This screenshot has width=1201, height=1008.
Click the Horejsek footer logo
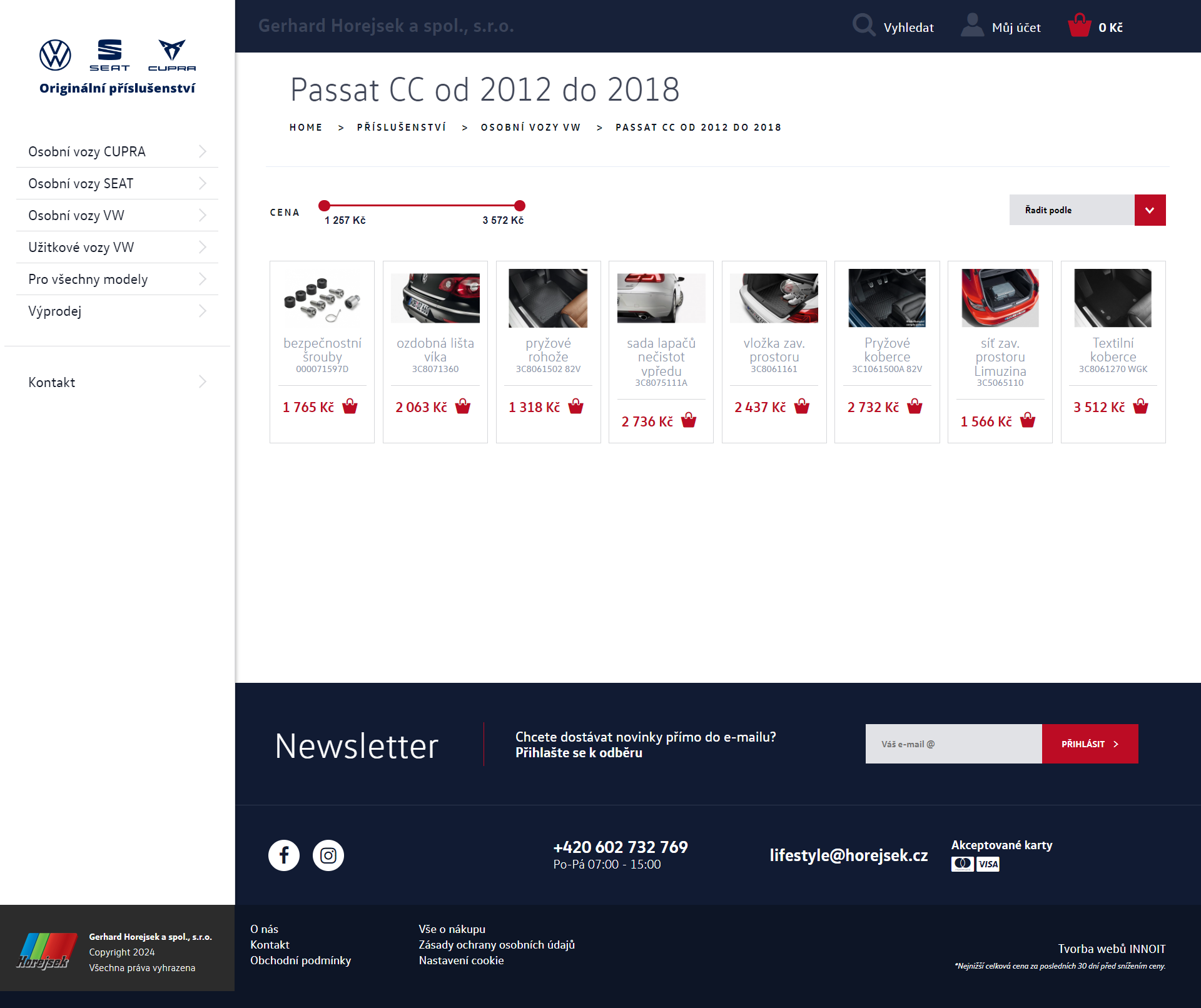click(47, 951)
